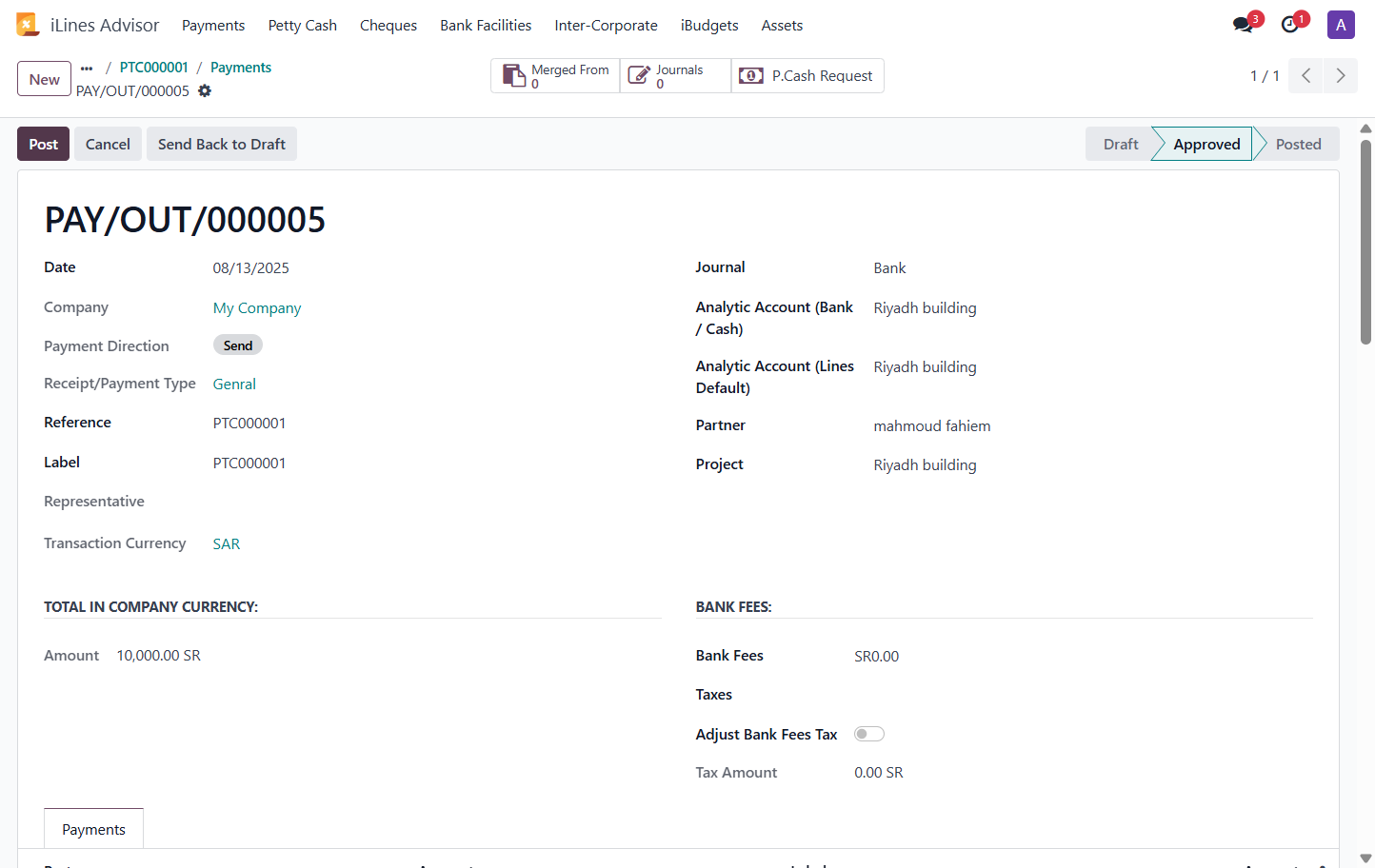1375x868 pixels.
Task: Click the Reference field value PTC000001
Action: tap(249, 424)
